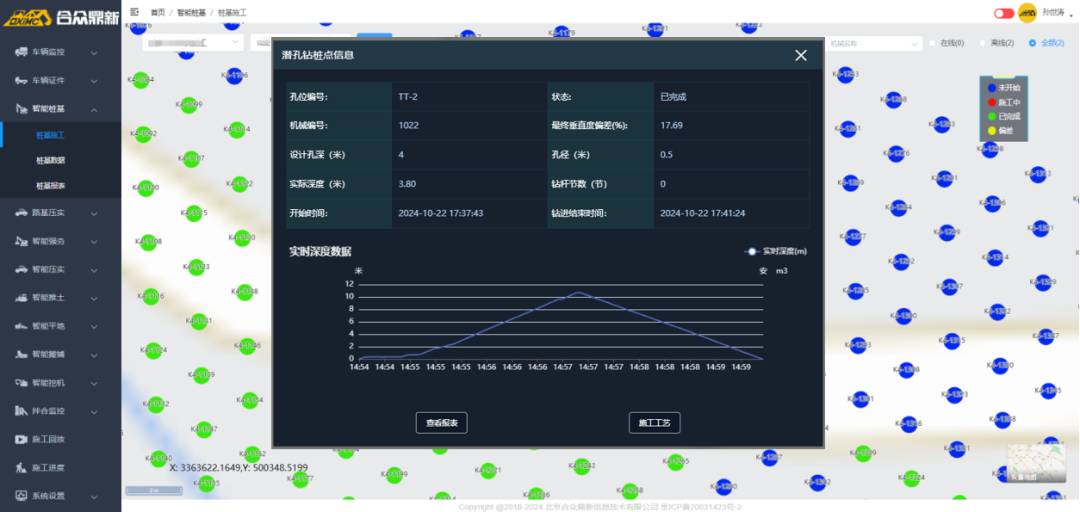The image size is (1080, 512).
Task: Toggle the red switch in the header
Action: (x=1003, y=13)
